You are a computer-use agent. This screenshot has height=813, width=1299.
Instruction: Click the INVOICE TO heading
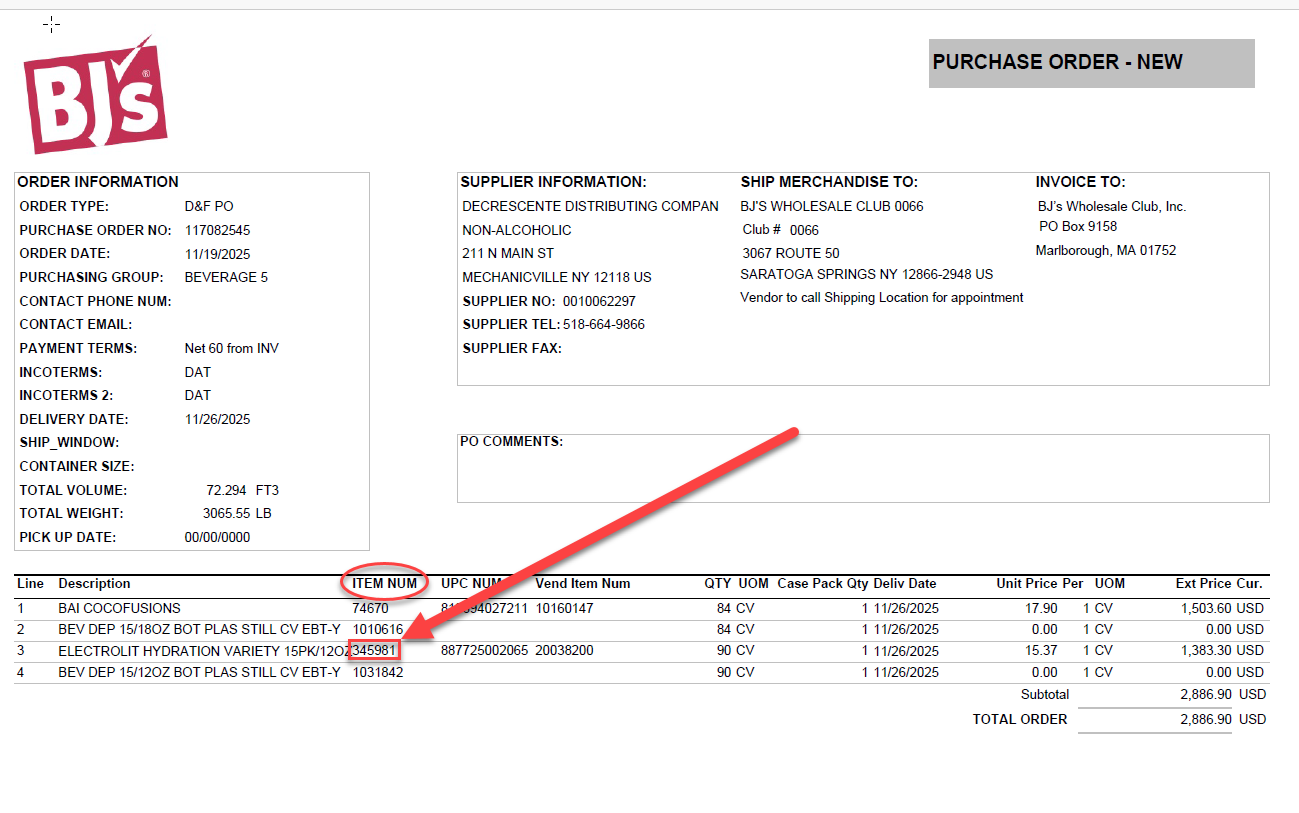pyautogui.click(x=1080, y=182)
